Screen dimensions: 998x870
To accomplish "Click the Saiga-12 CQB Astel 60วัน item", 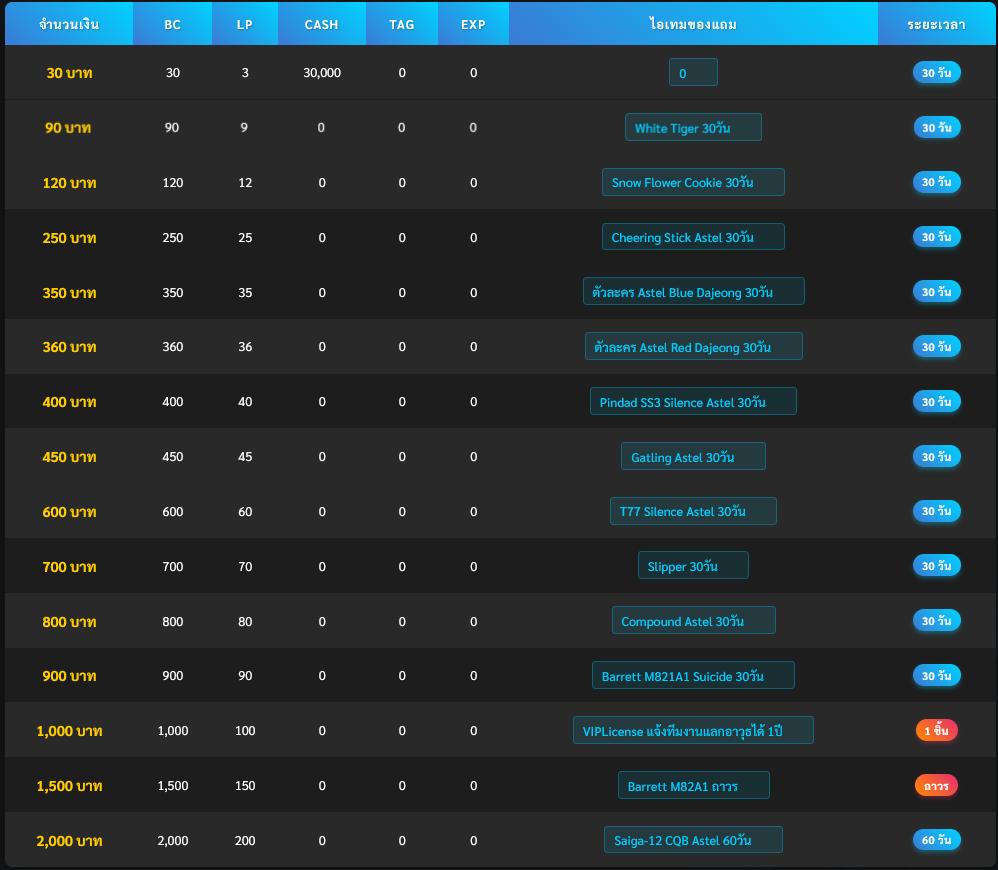I will 692,841.
